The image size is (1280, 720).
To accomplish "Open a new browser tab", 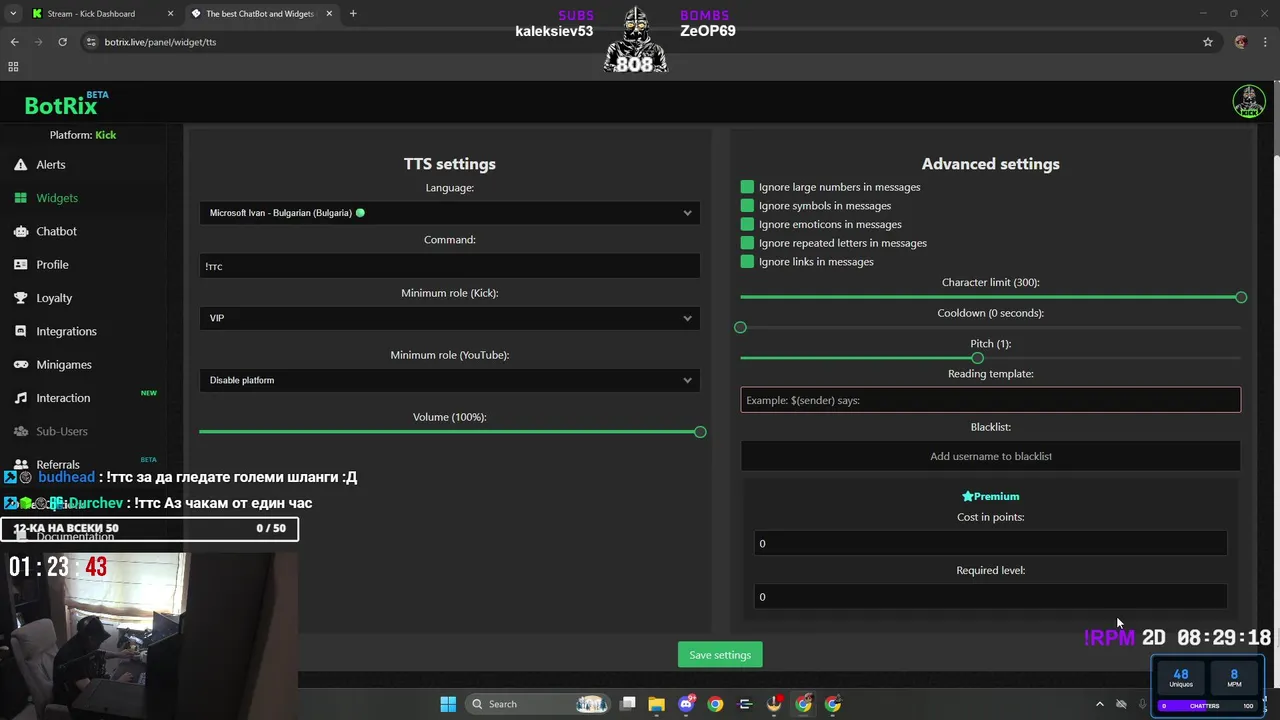I will (353, 13).
